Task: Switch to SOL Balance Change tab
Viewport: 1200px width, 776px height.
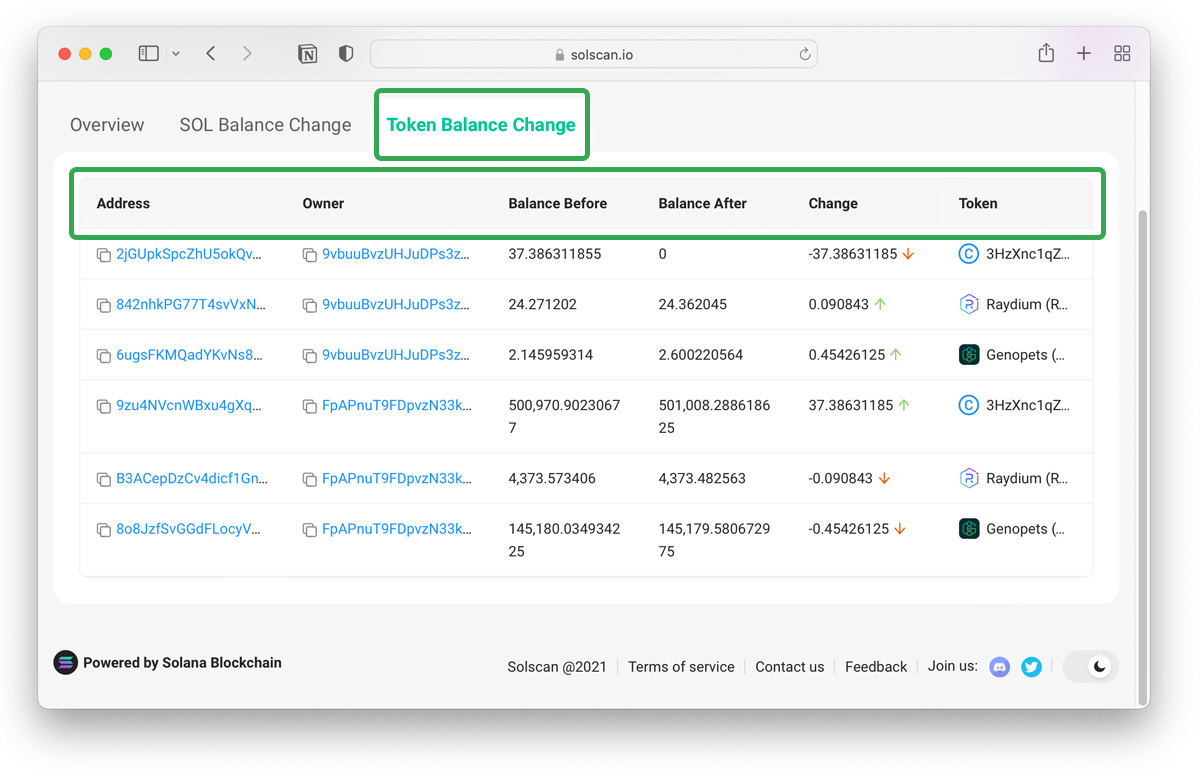Action: point(265,125)
